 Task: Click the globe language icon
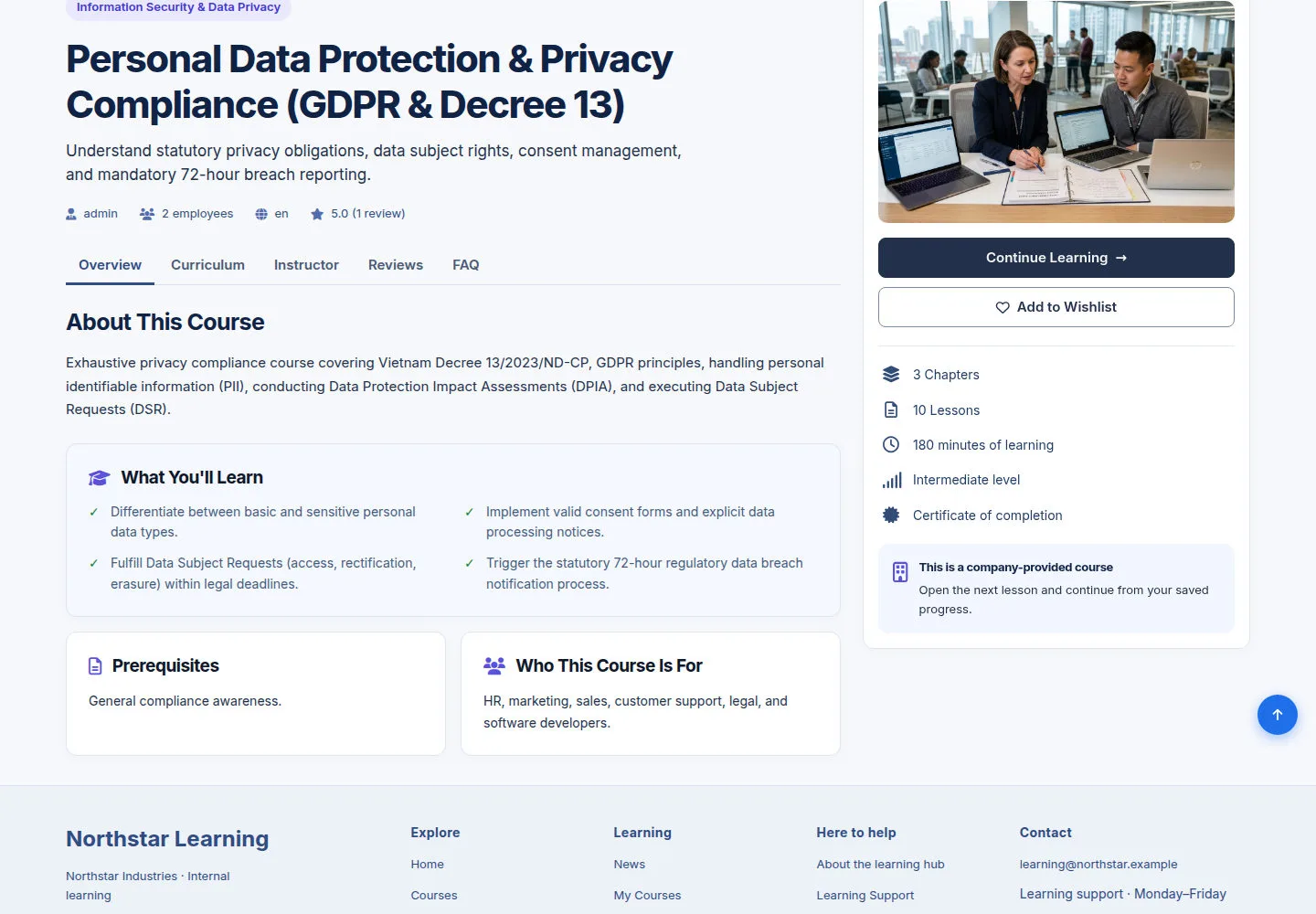pyautogui.click(x=261, y=214)
